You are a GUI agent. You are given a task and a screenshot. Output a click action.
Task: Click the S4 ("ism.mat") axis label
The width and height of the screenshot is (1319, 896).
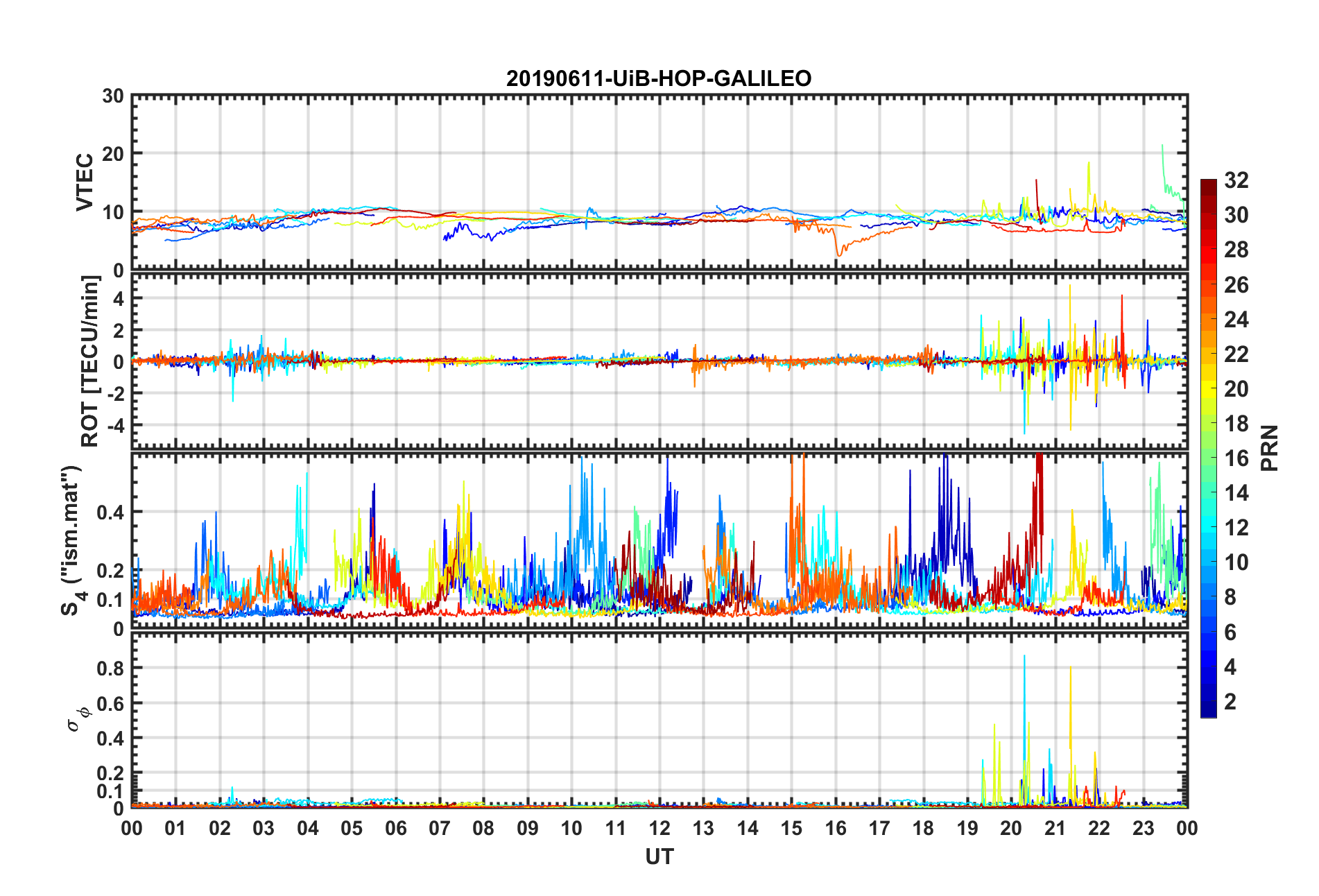coord(72,541)
